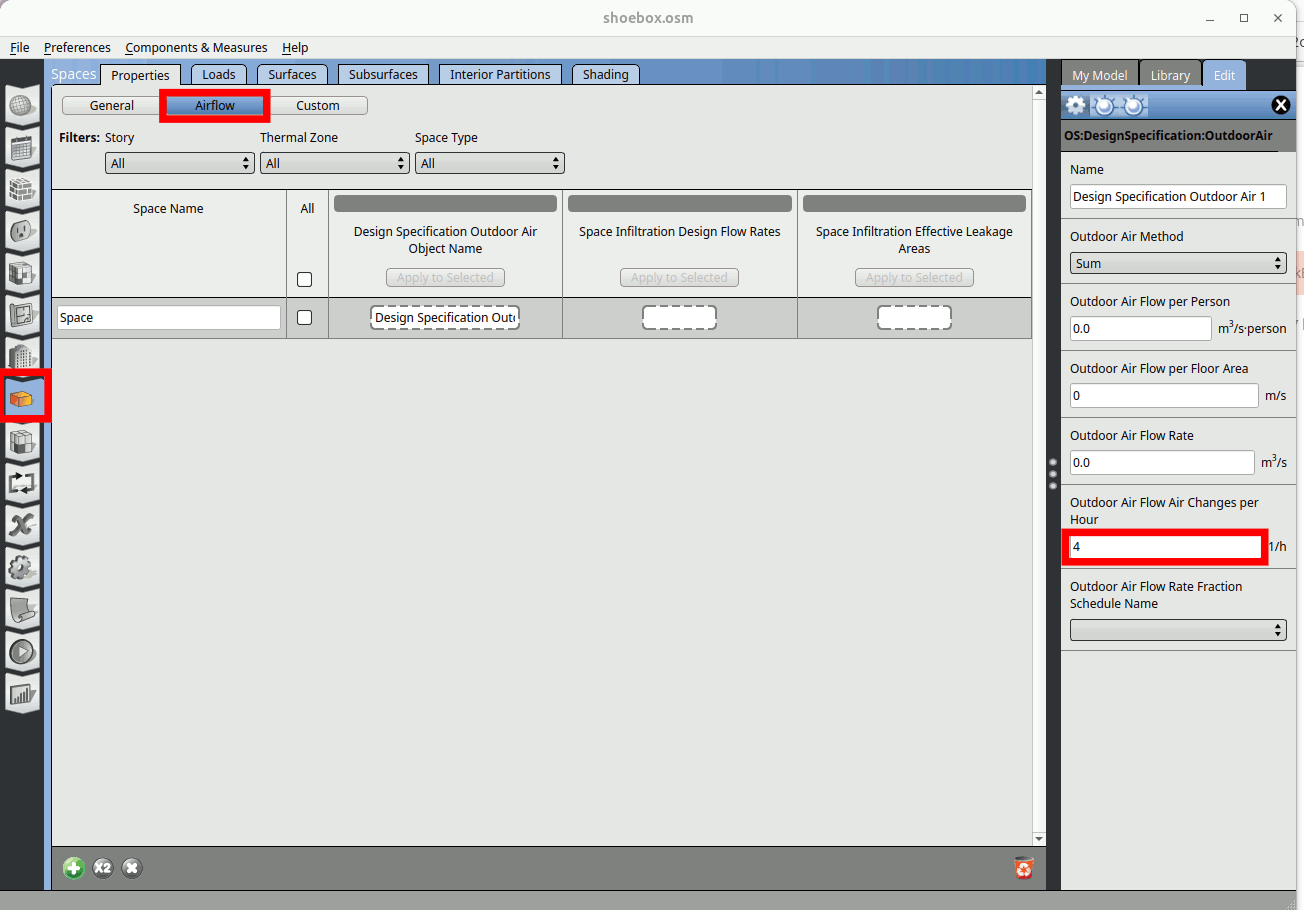Click the x2 duplicate object button
This screenshot has height=910, width=1304.
pos(103,868)
